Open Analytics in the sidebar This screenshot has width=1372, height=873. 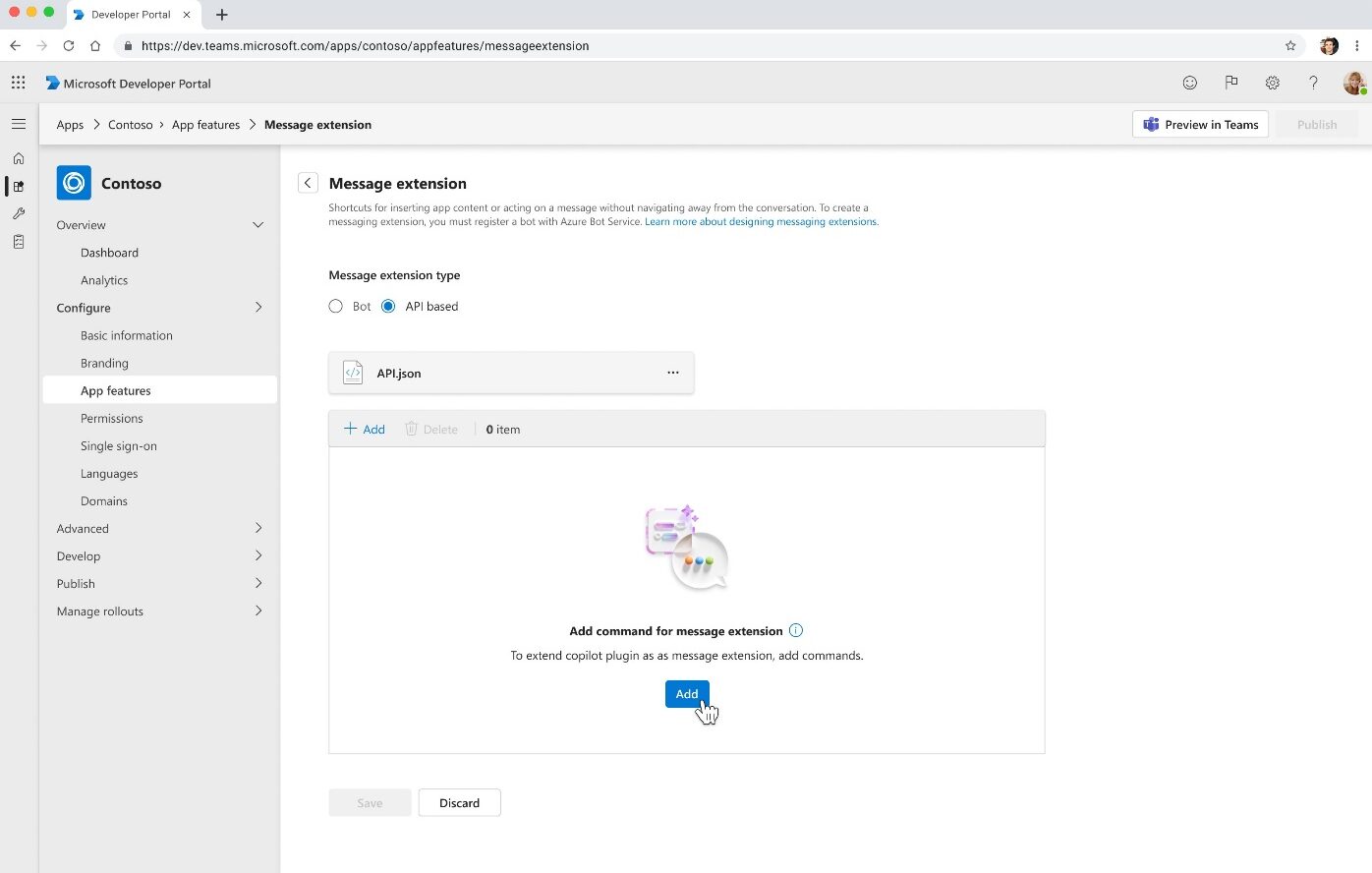point(104,280)
